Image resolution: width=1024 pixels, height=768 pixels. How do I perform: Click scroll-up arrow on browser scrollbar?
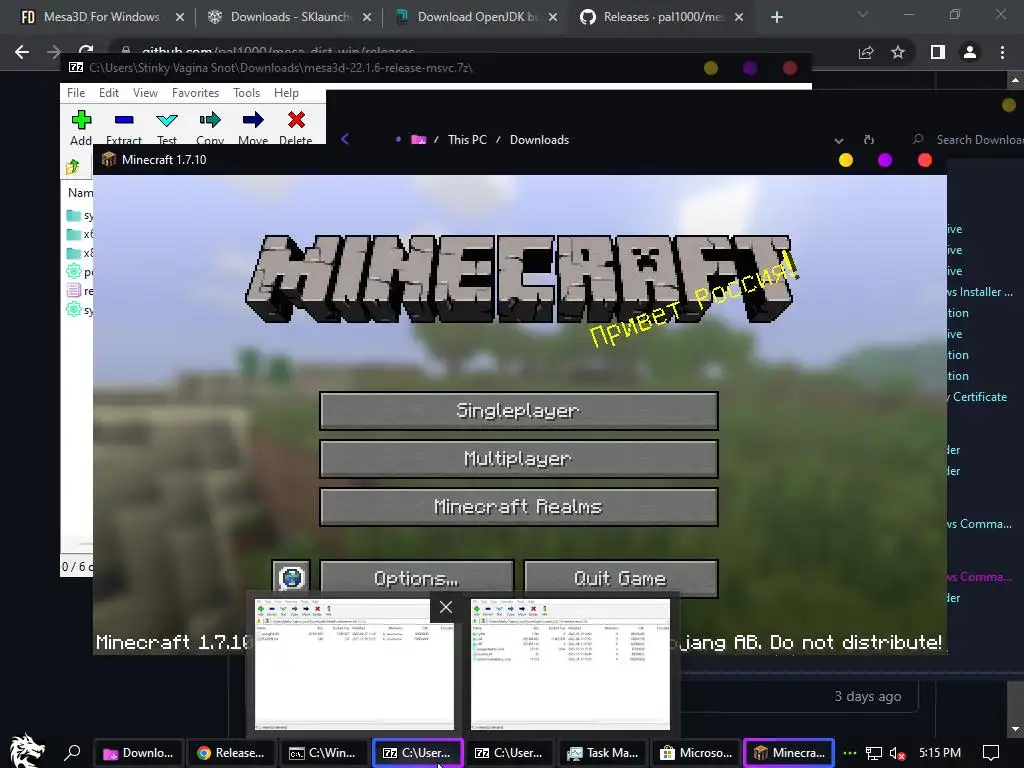tap(1015, 80)
